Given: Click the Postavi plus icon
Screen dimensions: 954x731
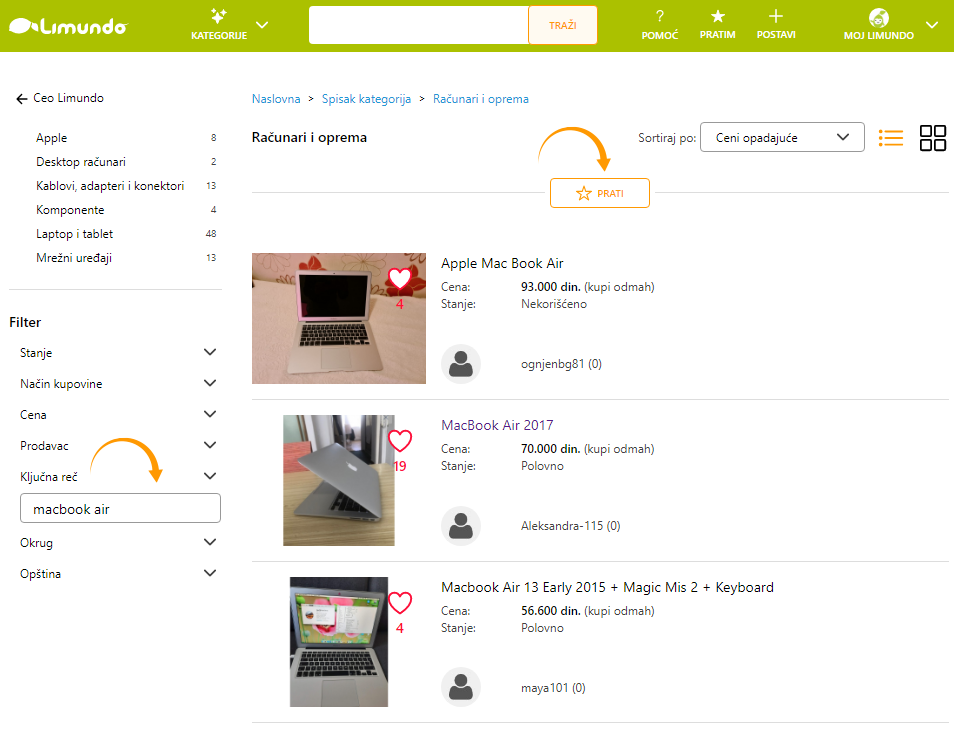Looking at the screenshot, I should point(776,16).
